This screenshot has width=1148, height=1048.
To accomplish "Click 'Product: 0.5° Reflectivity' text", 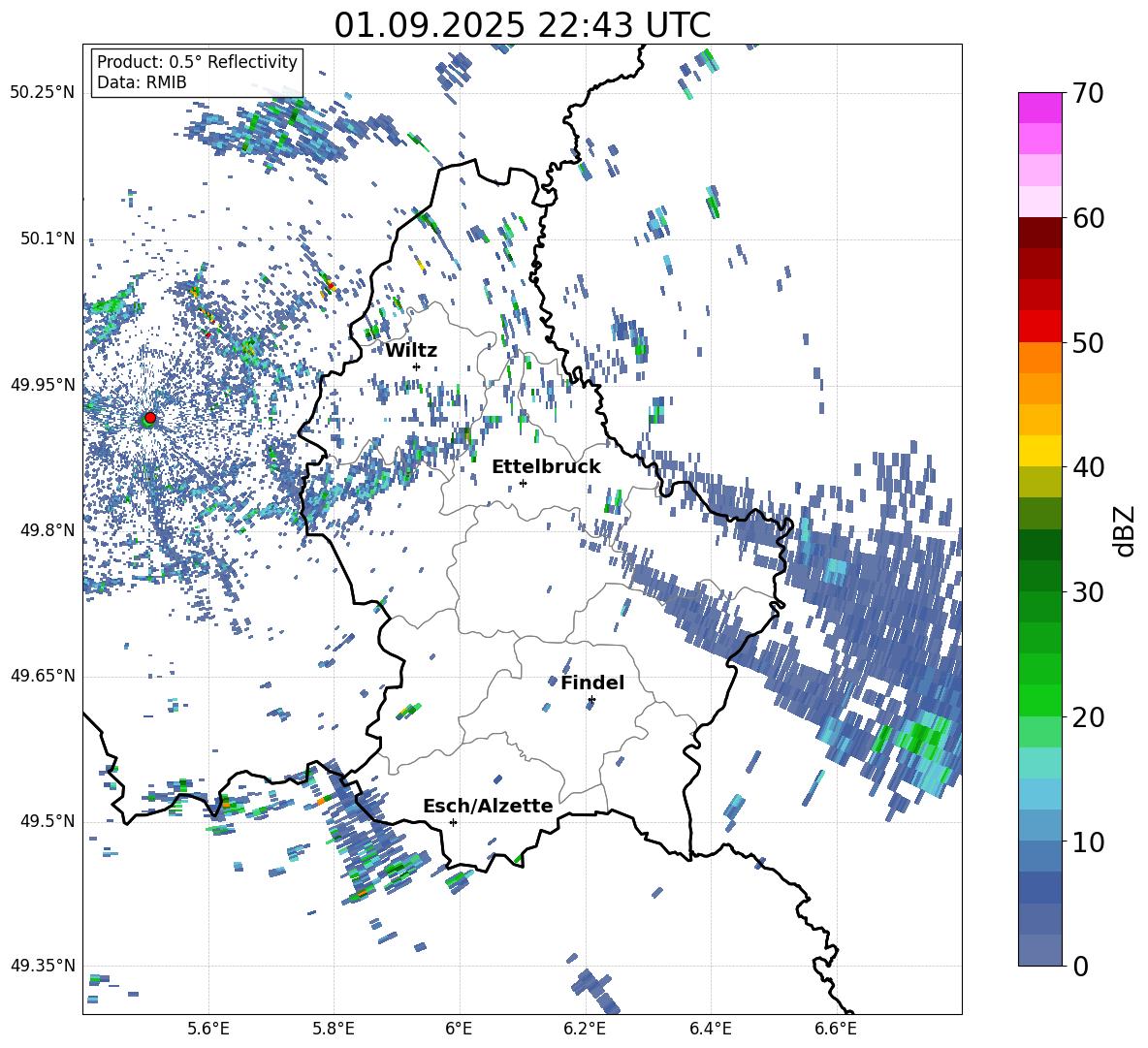I will click(197, 62).
